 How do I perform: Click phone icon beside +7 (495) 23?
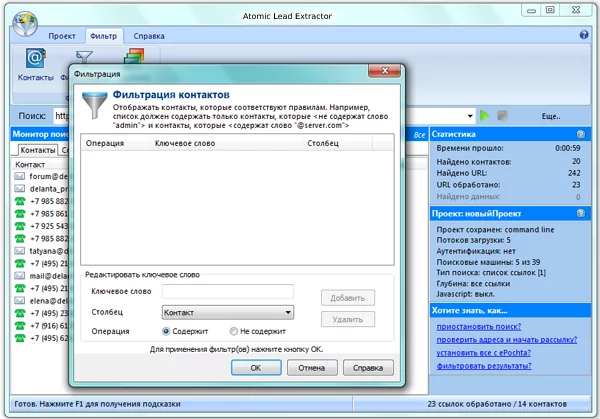[20, 313]
